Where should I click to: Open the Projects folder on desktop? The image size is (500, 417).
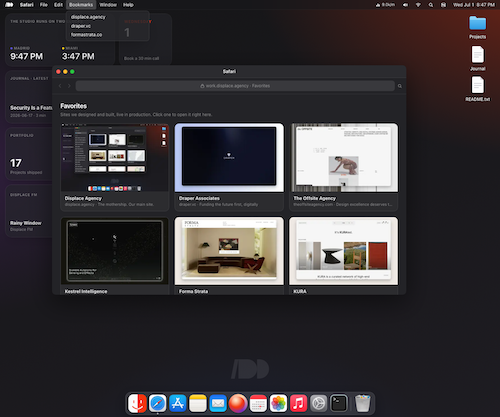(x=477, y=27)
